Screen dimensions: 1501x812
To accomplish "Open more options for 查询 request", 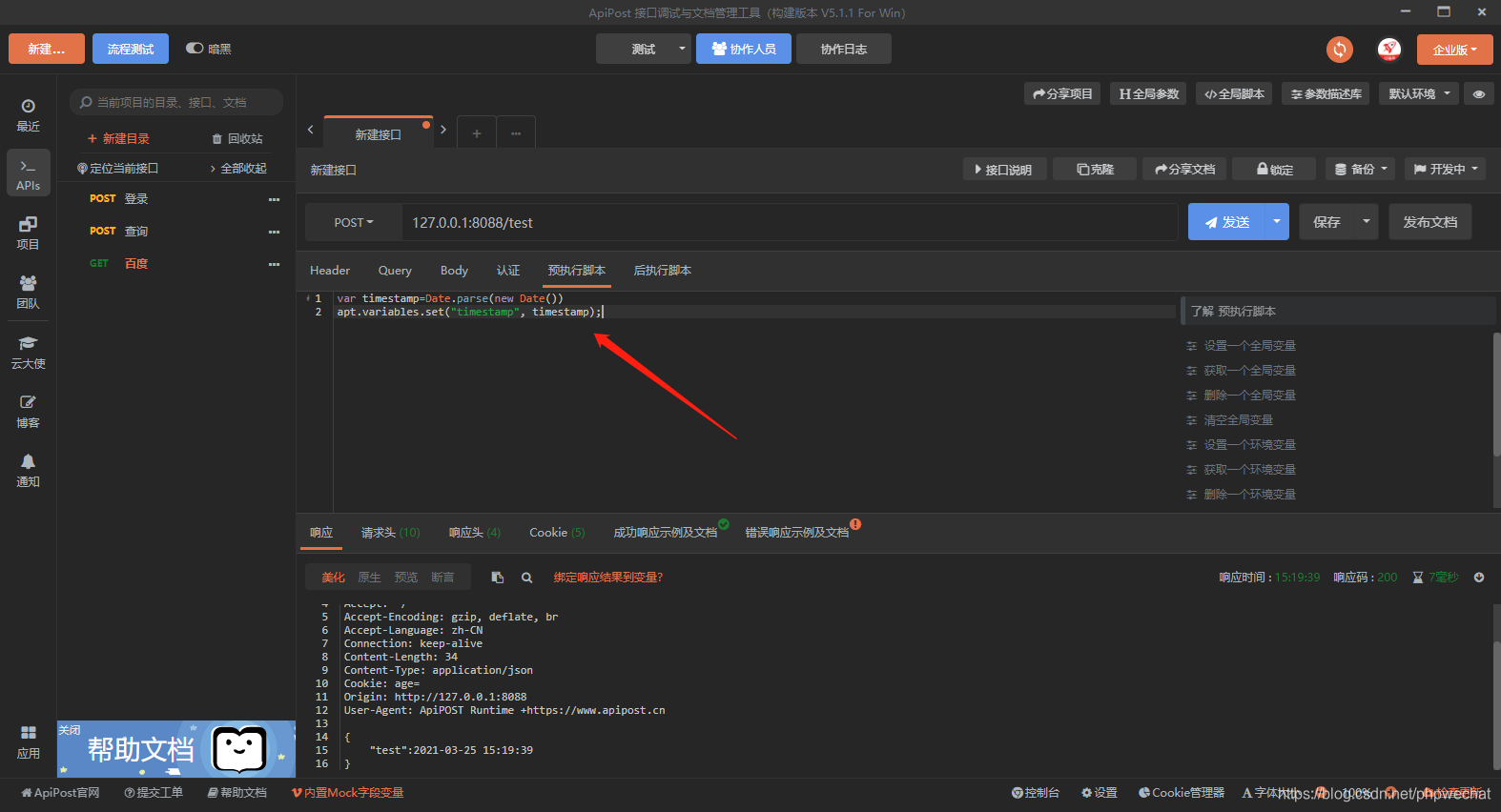I will tap(275, 232).
